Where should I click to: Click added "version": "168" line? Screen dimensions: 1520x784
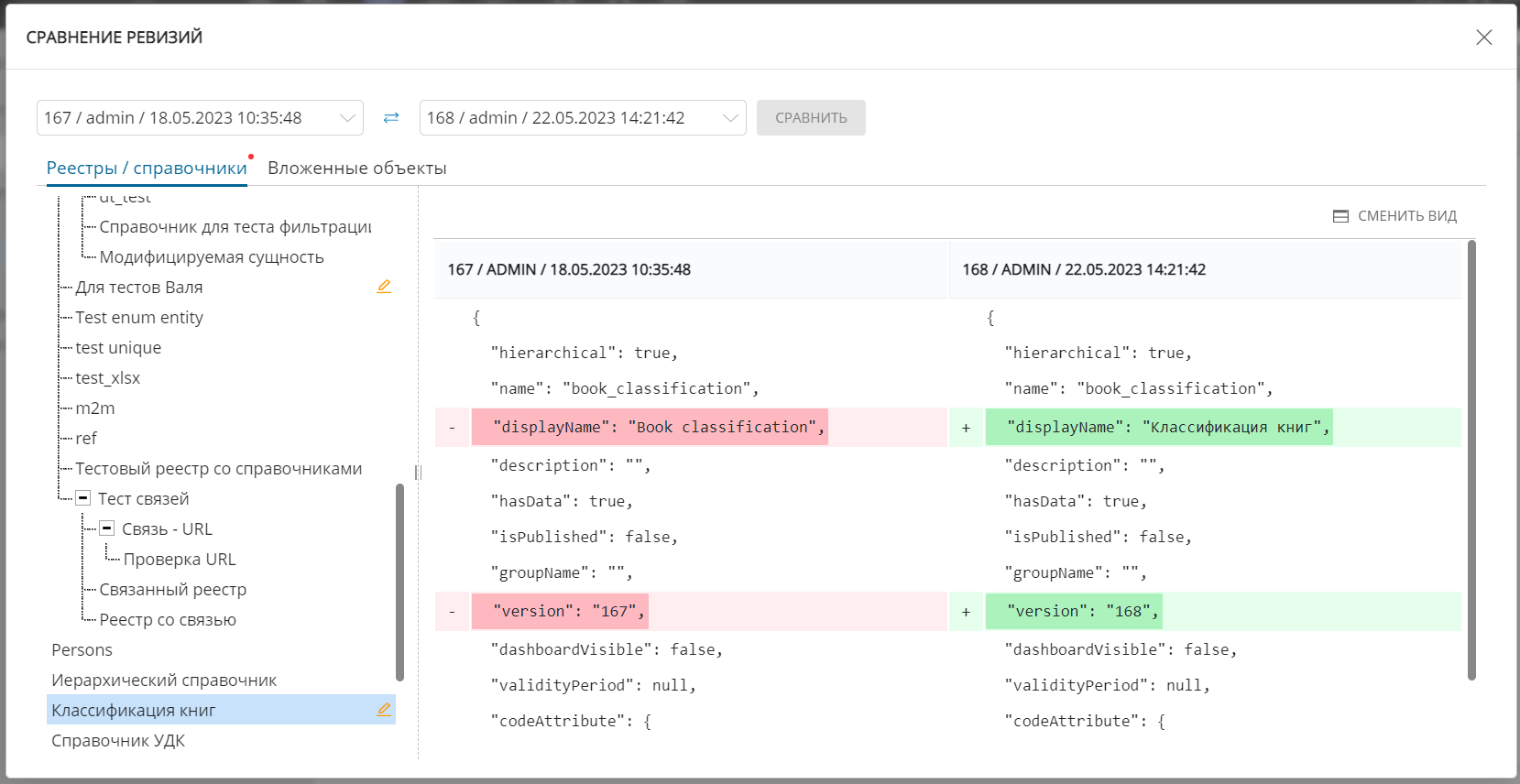click(x=1205, y=611)
